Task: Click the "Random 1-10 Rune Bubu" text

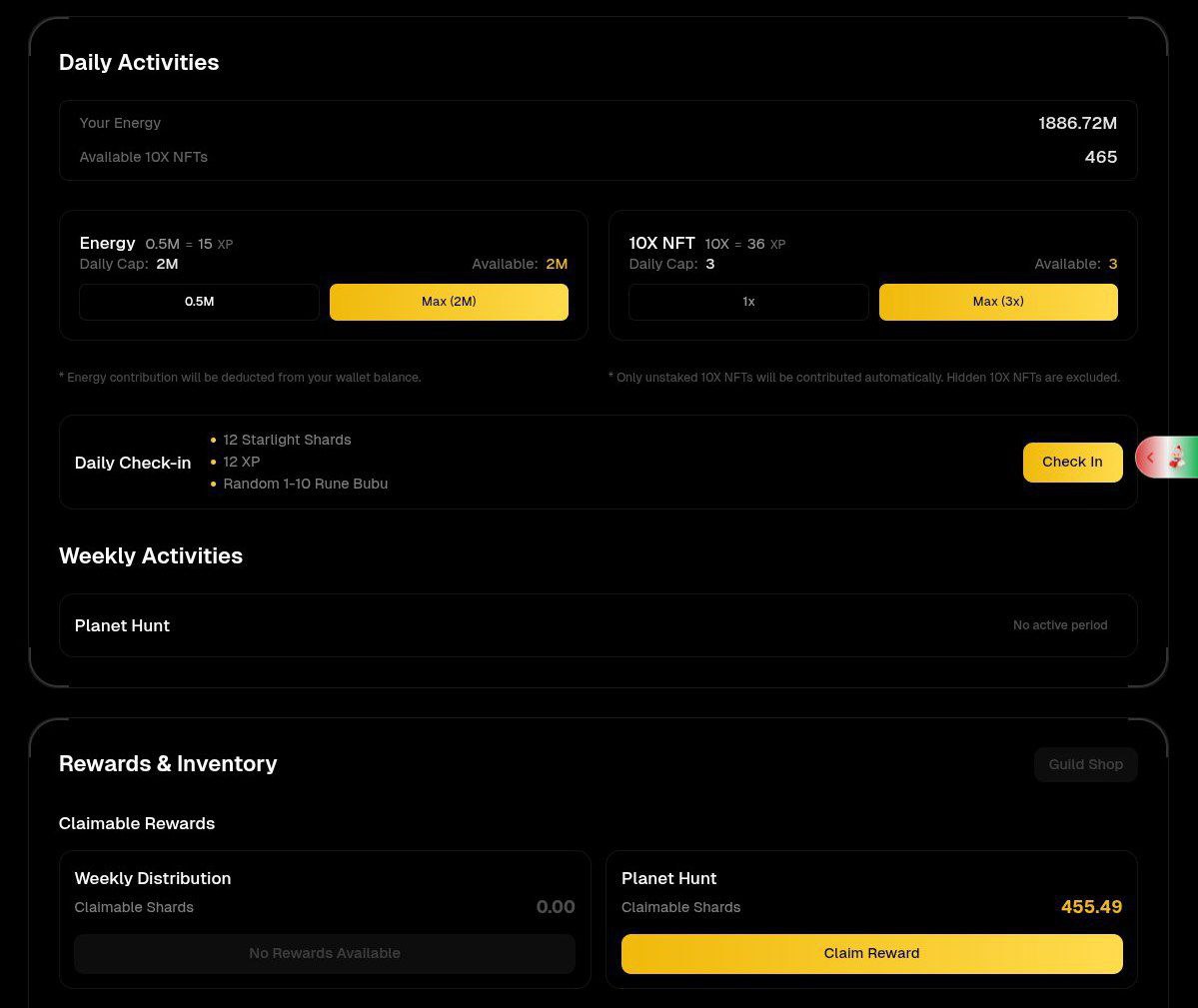Action: (x=305, y=484)
